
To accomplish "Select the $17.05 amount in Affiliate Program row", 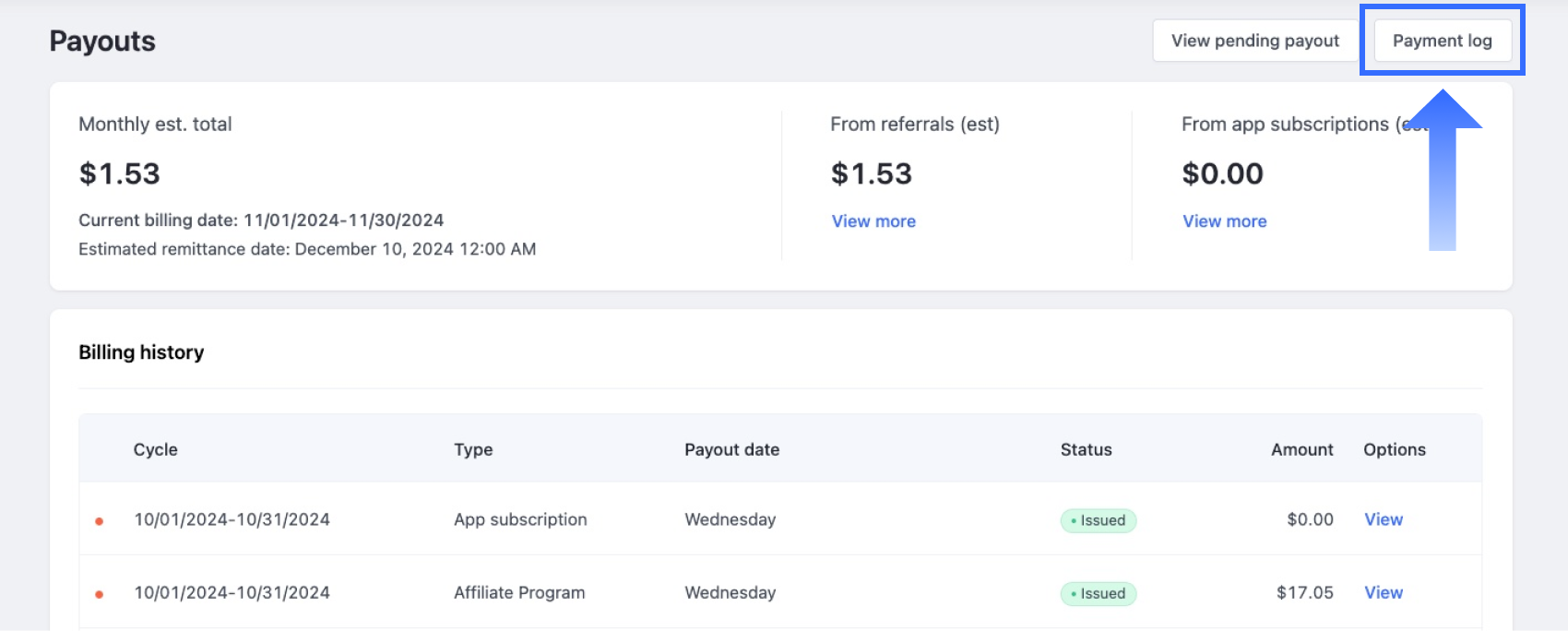I will click(x=1304, y=592).
